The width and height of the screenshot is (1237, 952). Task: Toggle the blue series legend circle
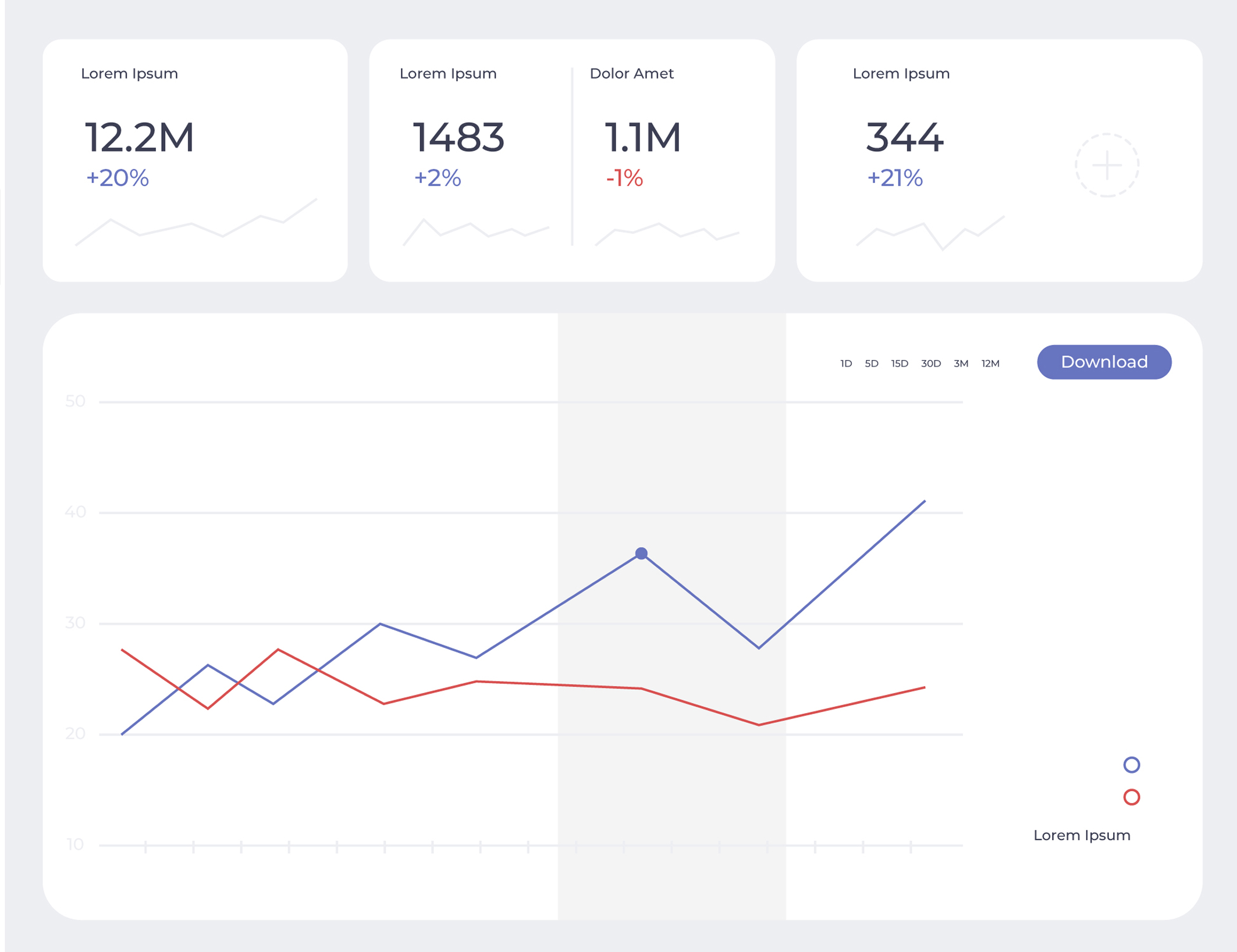tap(1131, 765)
